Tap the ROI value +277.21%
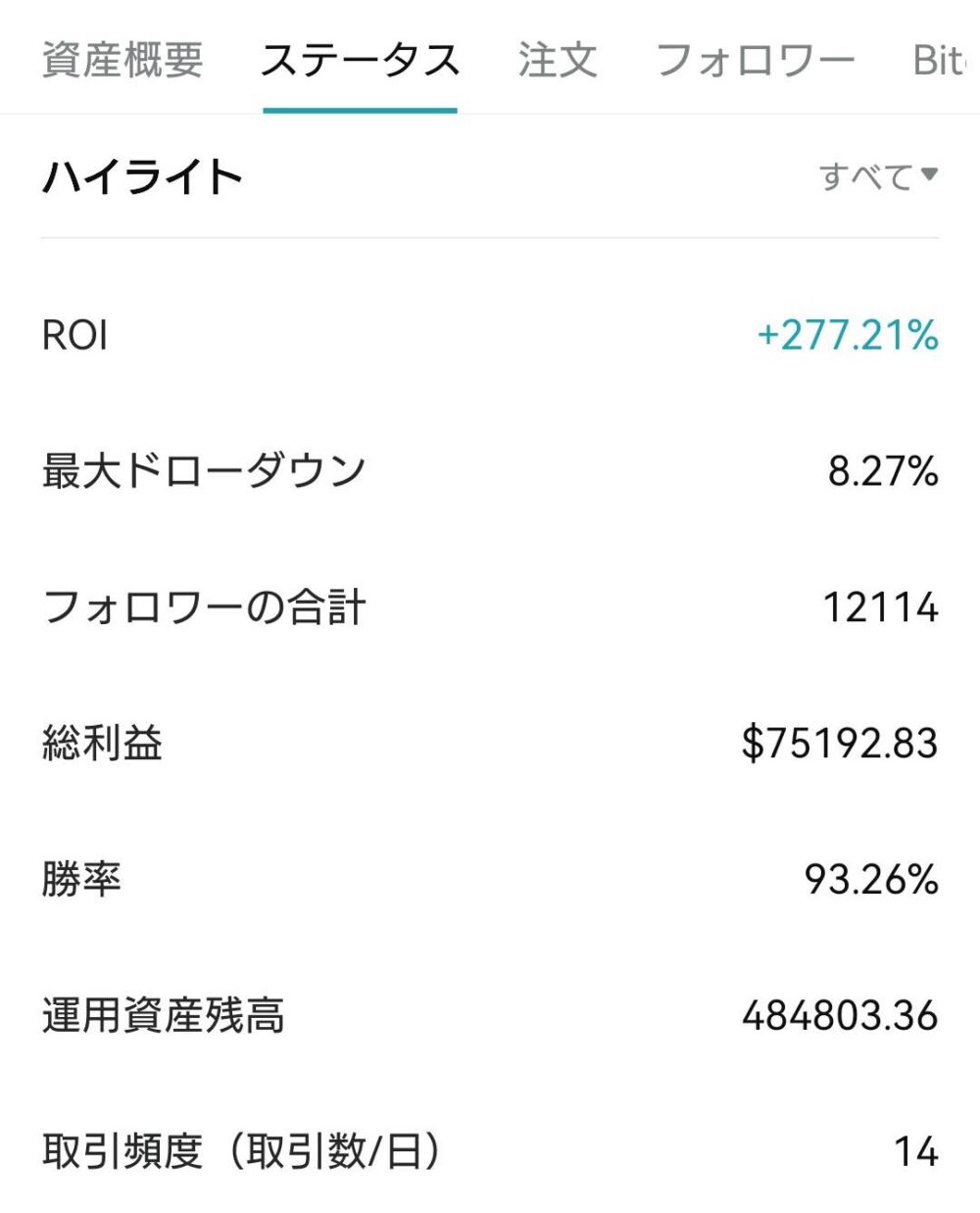Screen dimensions: 980x1213 (848, 335)
